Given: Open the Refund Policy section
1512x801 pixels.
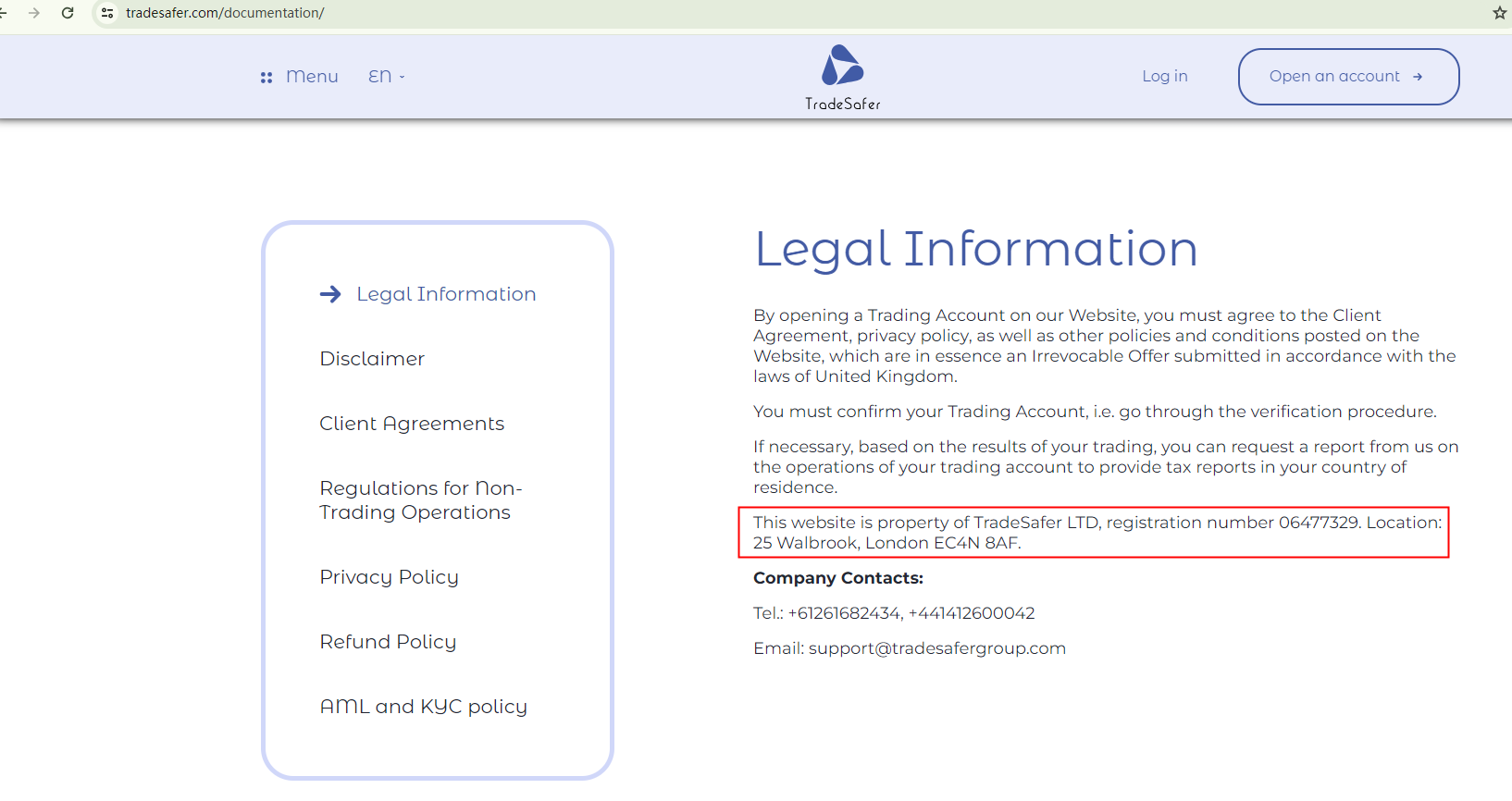Looking at the screenshot, I should click(x=388, y=642).
